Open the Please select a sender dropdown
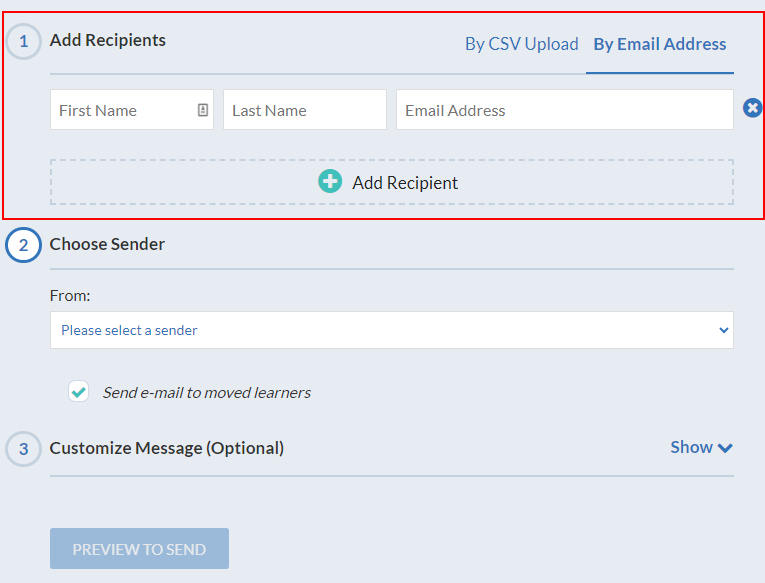 tap(392, 330)
